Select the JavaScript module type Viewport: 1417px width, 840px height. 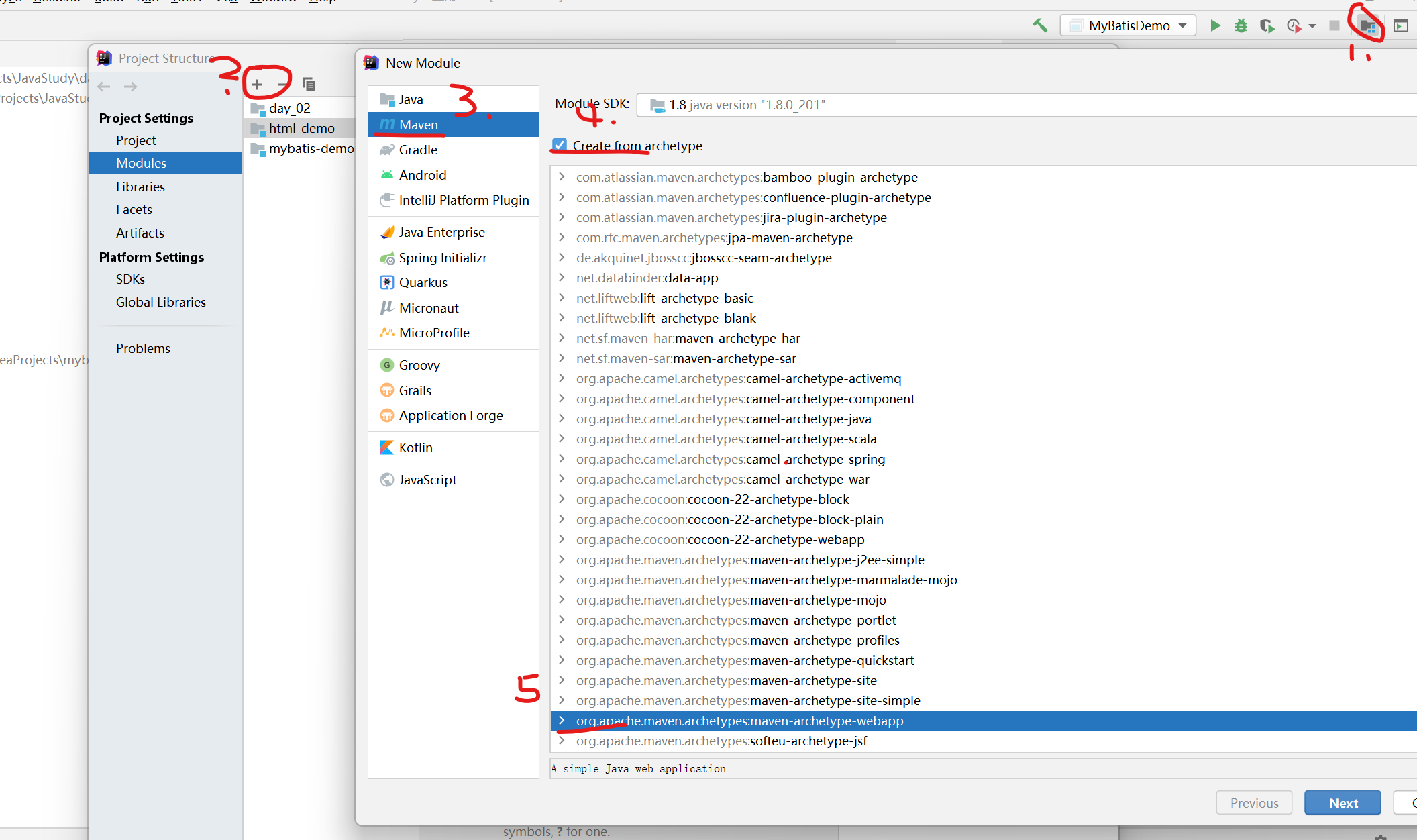453,480
